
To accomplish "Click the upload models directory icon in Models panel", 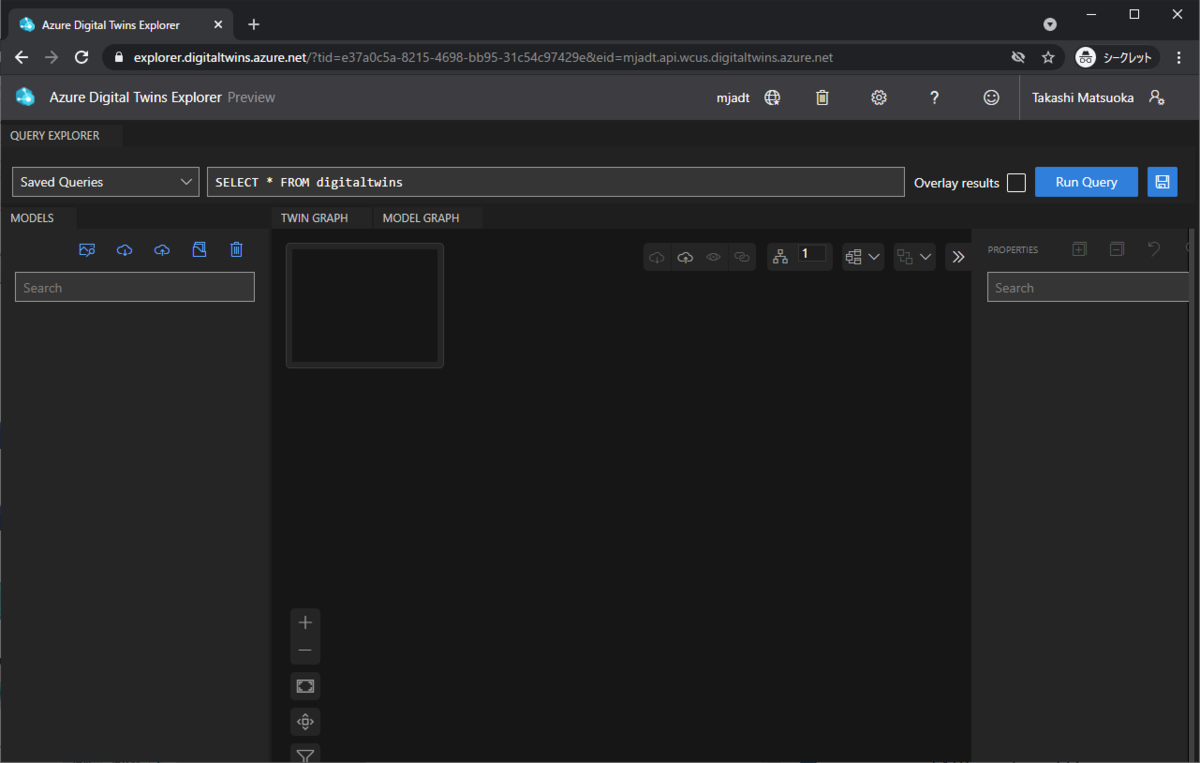I will tap(199, 250).
